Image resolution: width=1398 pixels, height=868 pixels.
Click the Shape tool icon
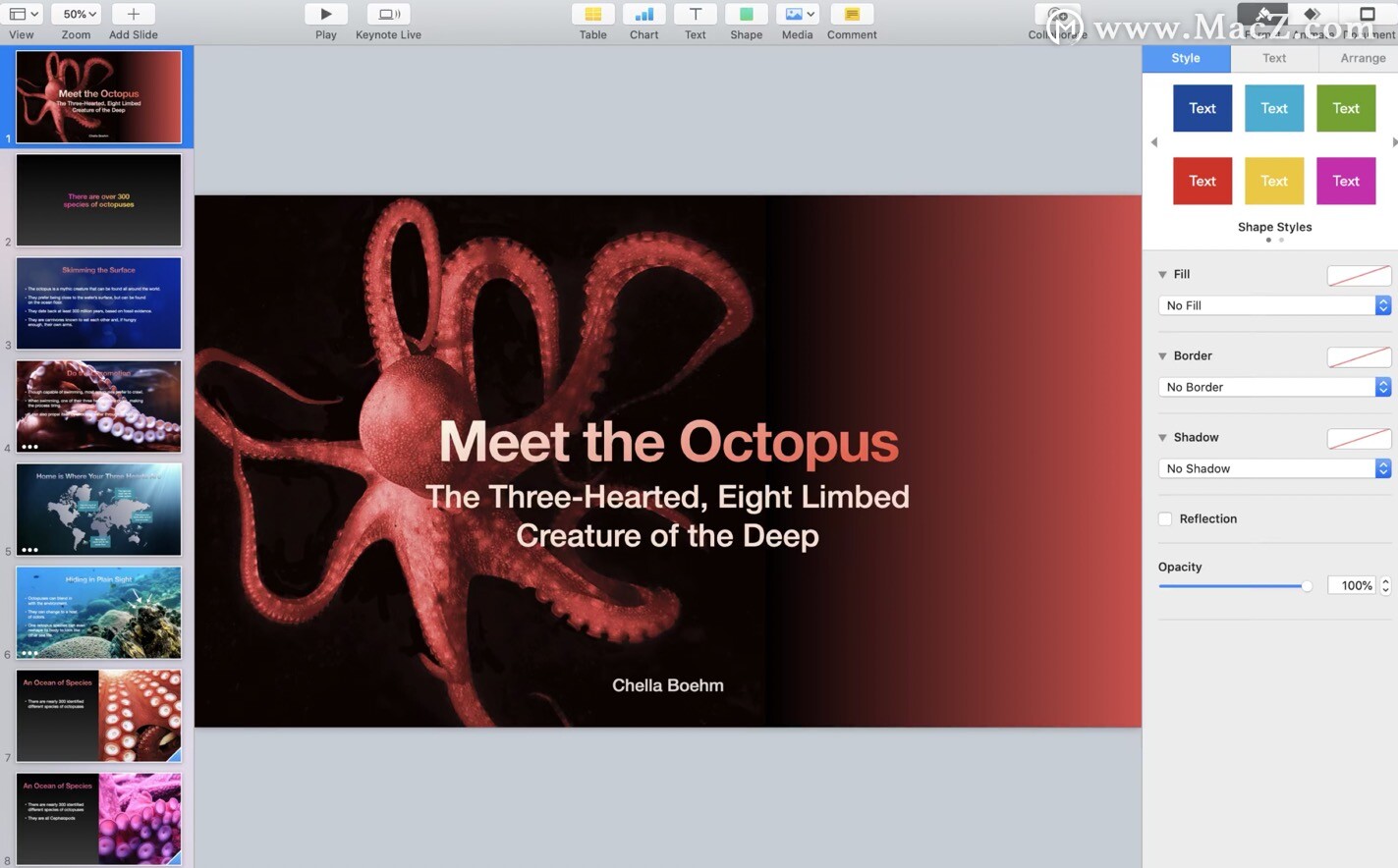pos(746,15)
